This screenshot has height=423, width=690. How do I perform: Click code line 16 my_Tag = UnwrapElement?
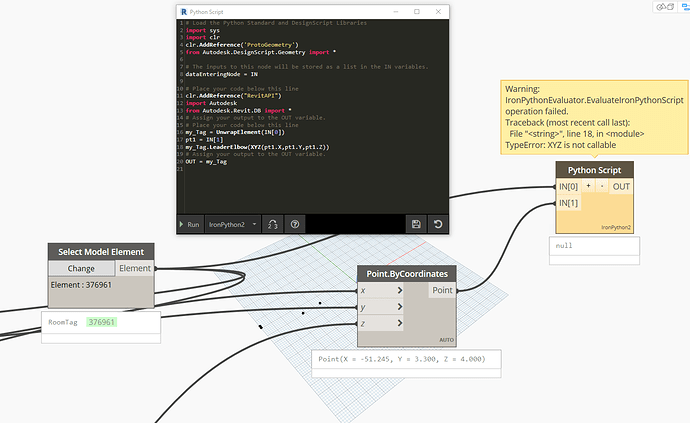pos(235,132)
